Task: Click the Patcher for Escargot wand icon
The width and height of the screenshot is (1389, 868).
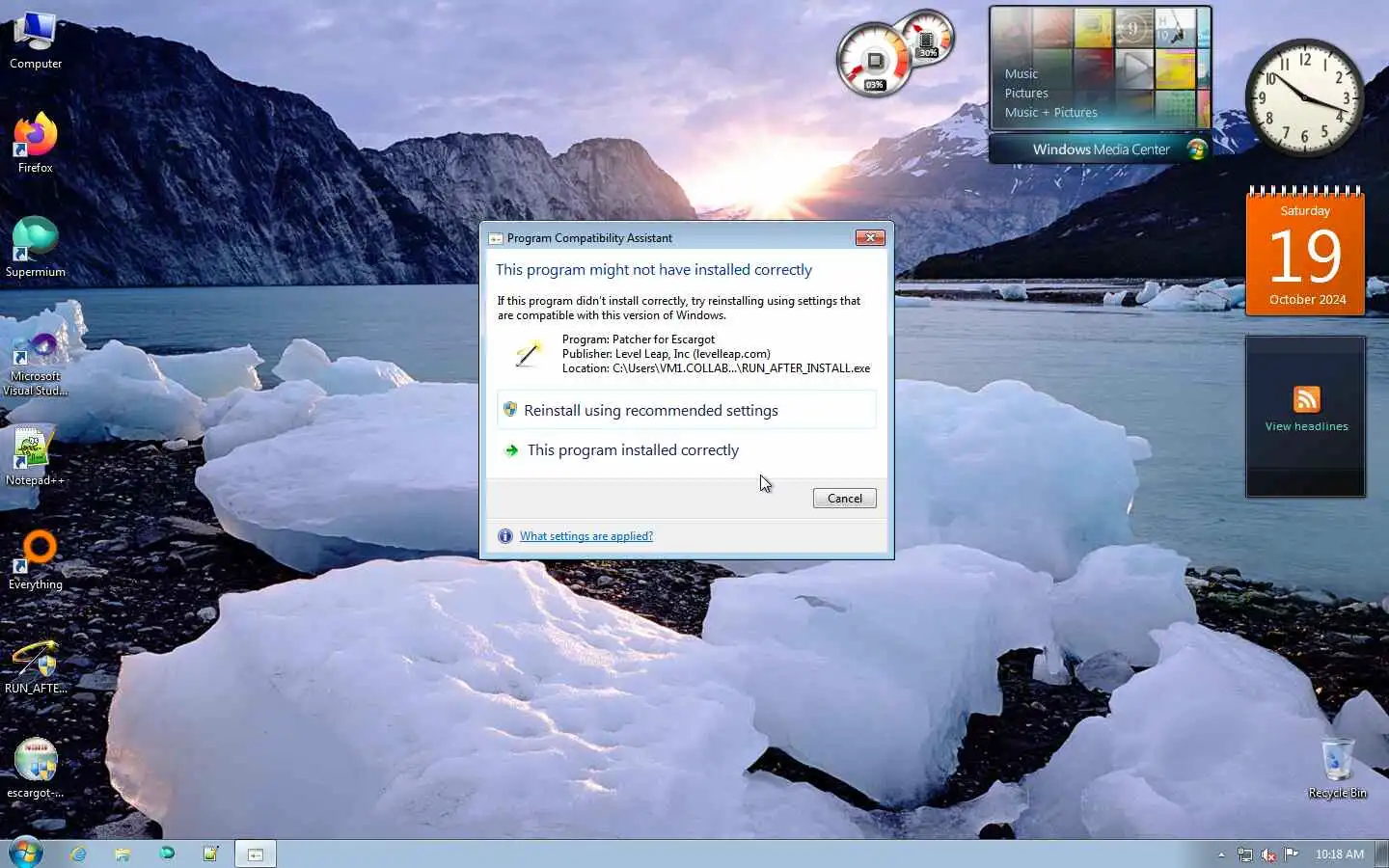Action: (x=528, y=354)
